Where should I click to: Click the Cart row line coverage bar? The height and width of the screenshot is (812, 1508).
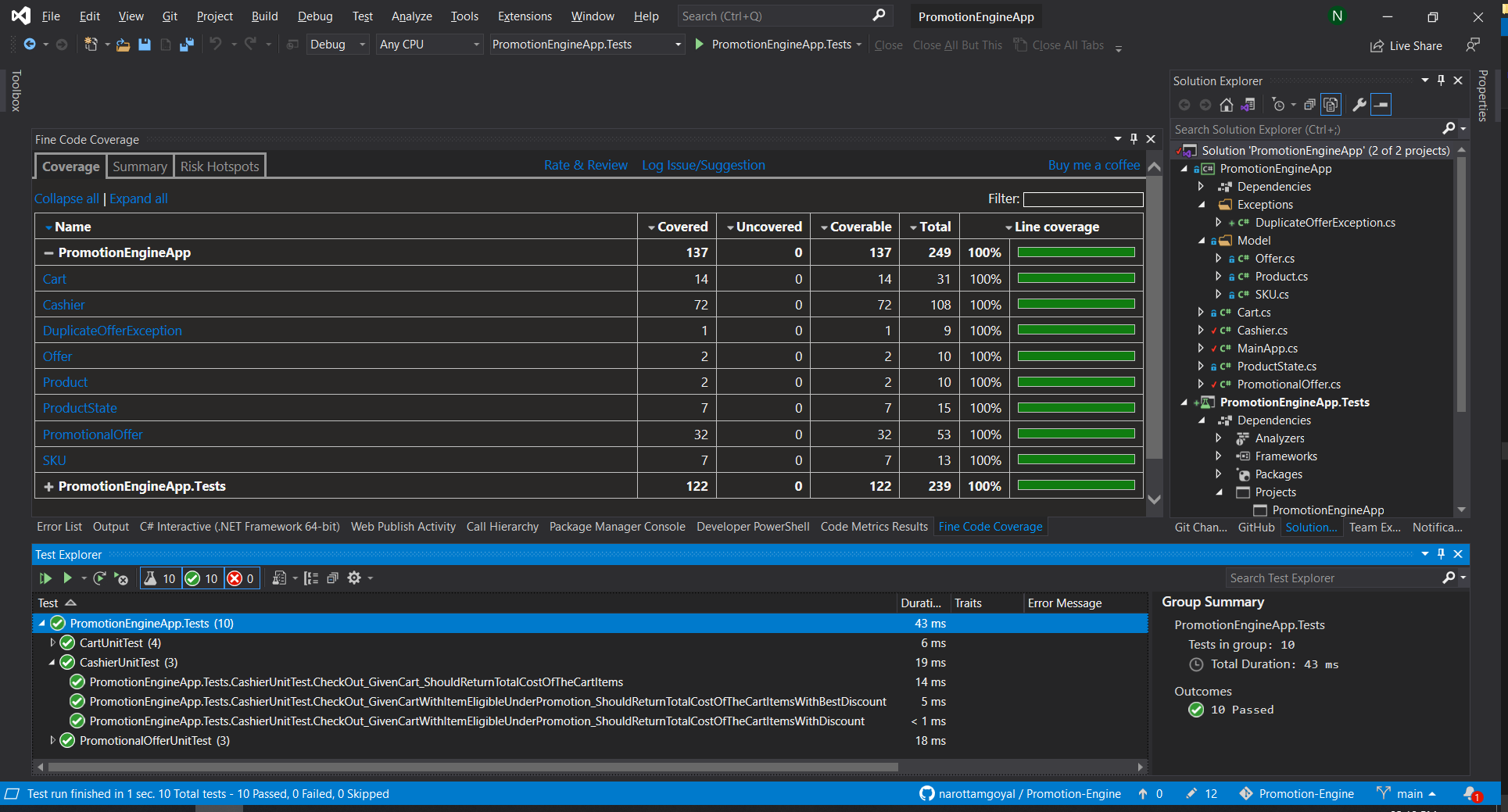click(x=1075, y=278)
